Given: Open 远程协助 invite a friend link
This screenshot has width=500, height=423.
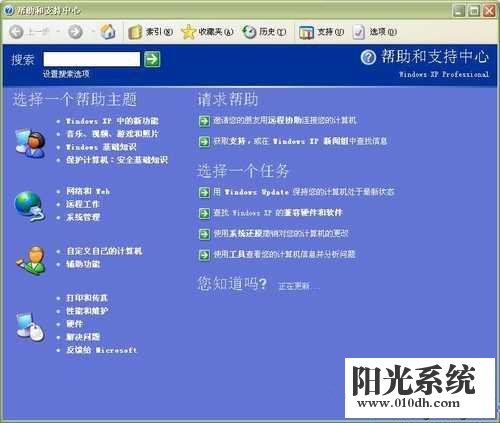Looking at the screenshot, I should pyautogui.click(x=285, y=120).
